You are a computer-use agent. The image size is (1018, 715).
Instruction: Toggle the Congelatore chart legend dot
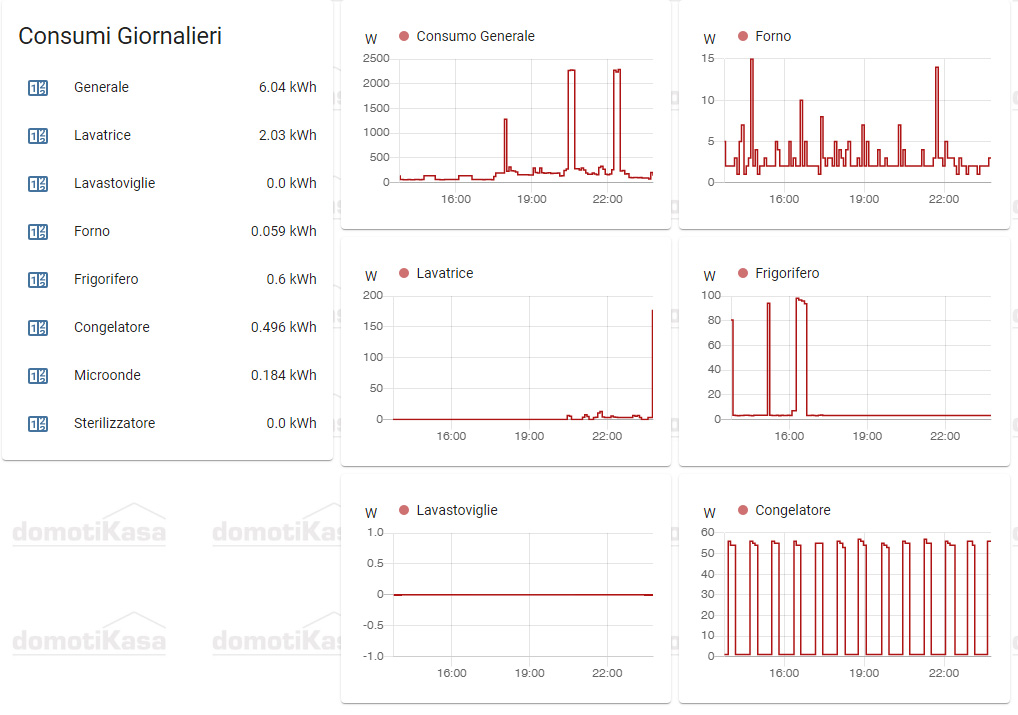coord(743,510)
